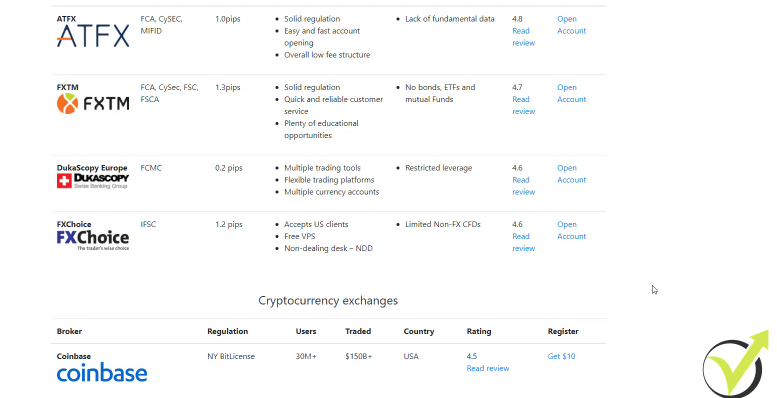Read review of DukaScopy Europe
Screen dimensions: 777x398
(x=523, y=186)
